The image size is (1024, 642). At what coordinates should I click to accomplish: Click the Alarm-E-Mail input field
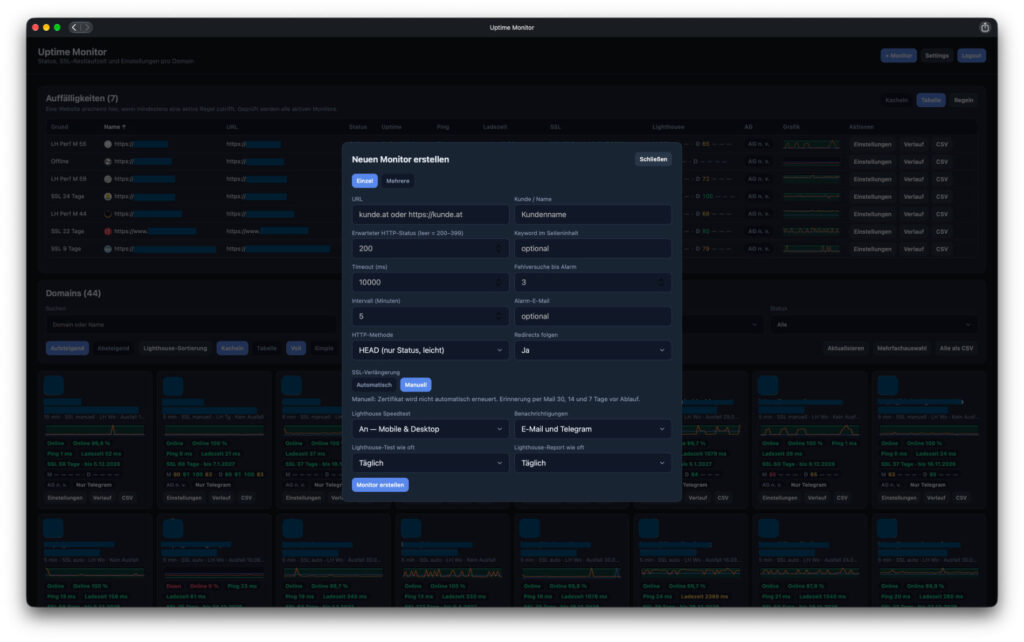pos(592,316)
